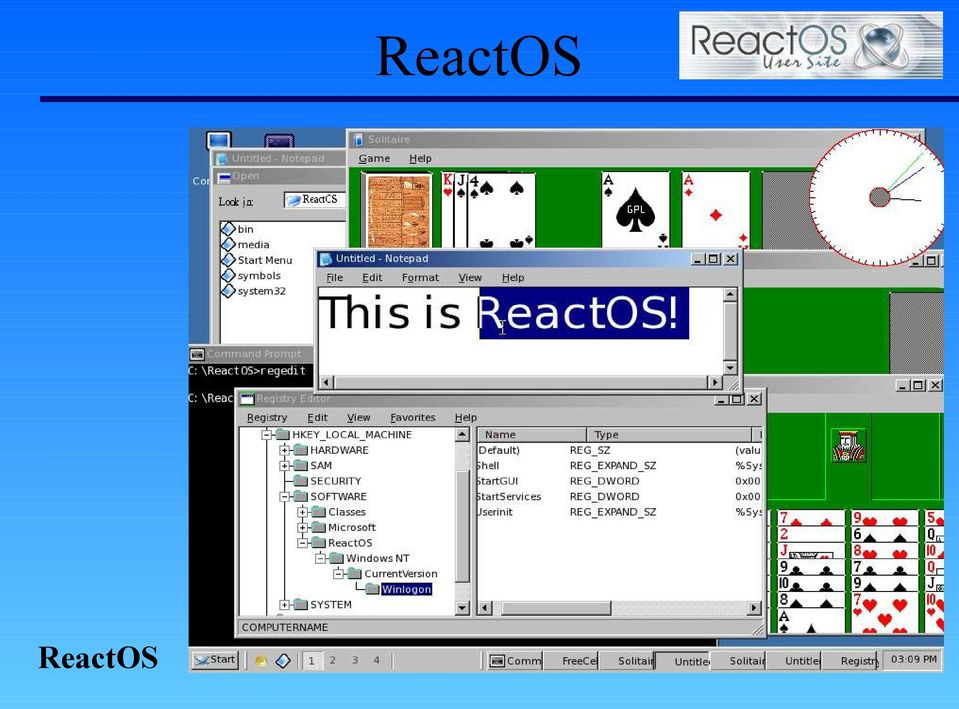Viewport: 959px width, 709px height.
Task: Select the media folder icon in Open dialog
Action: (x=228, y=244)
